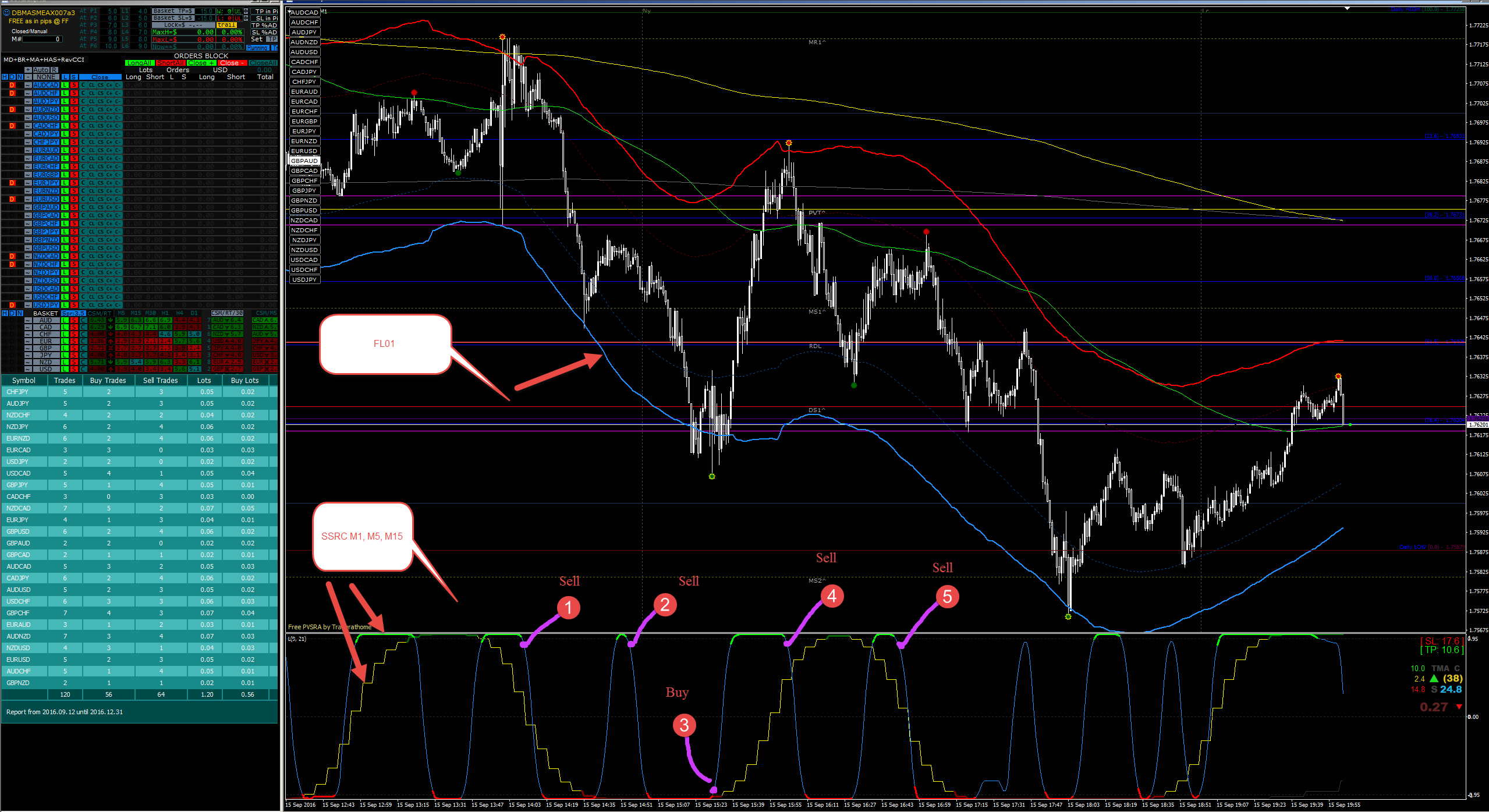Click the ~ button next to EURGBP
The height and width of the screenshot is (812, 1489).
click(28, 175)
